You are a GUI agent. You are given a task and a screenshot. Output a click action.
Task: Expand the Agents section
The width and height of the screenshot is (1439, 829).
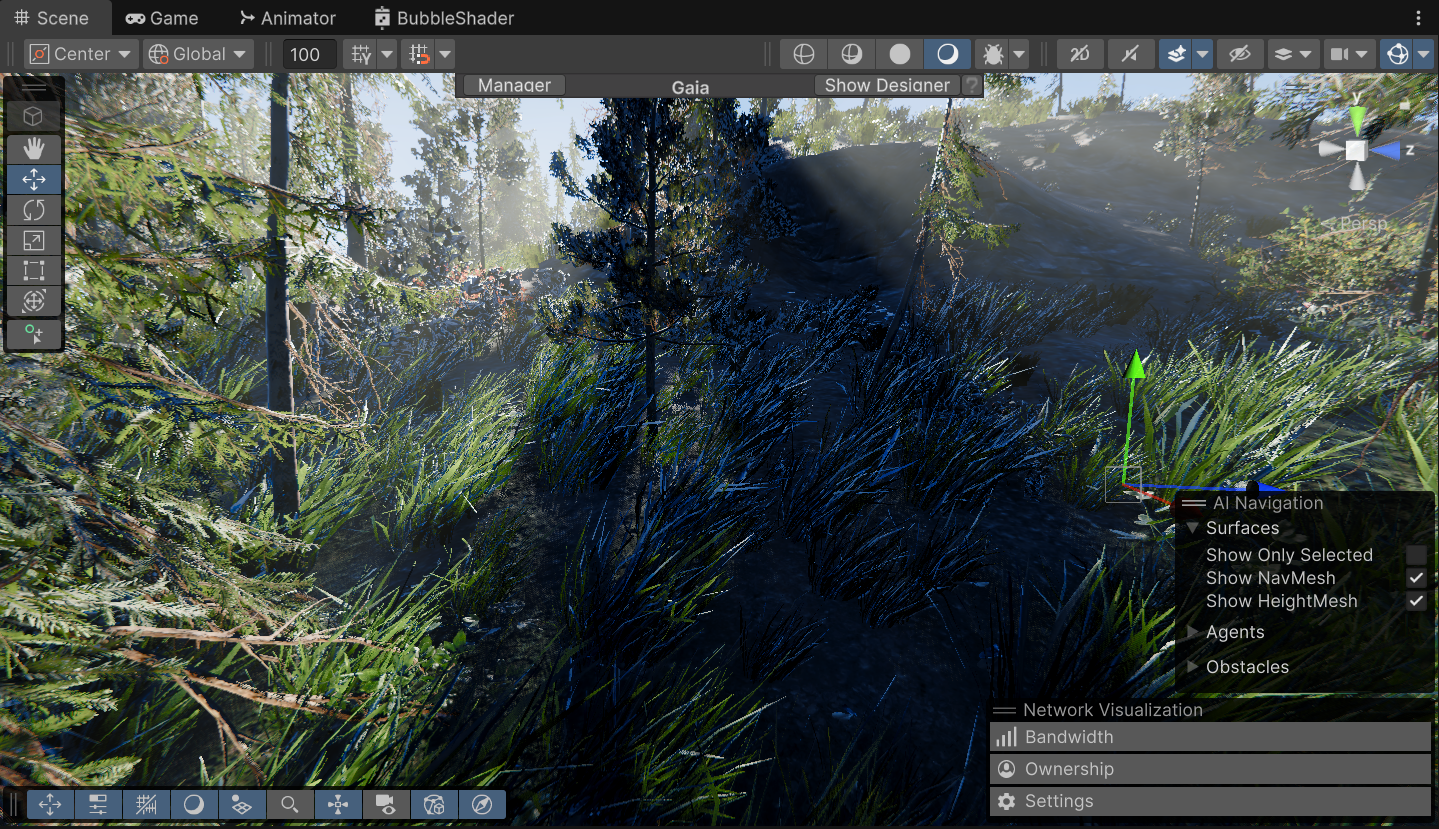coord(1192,632)
